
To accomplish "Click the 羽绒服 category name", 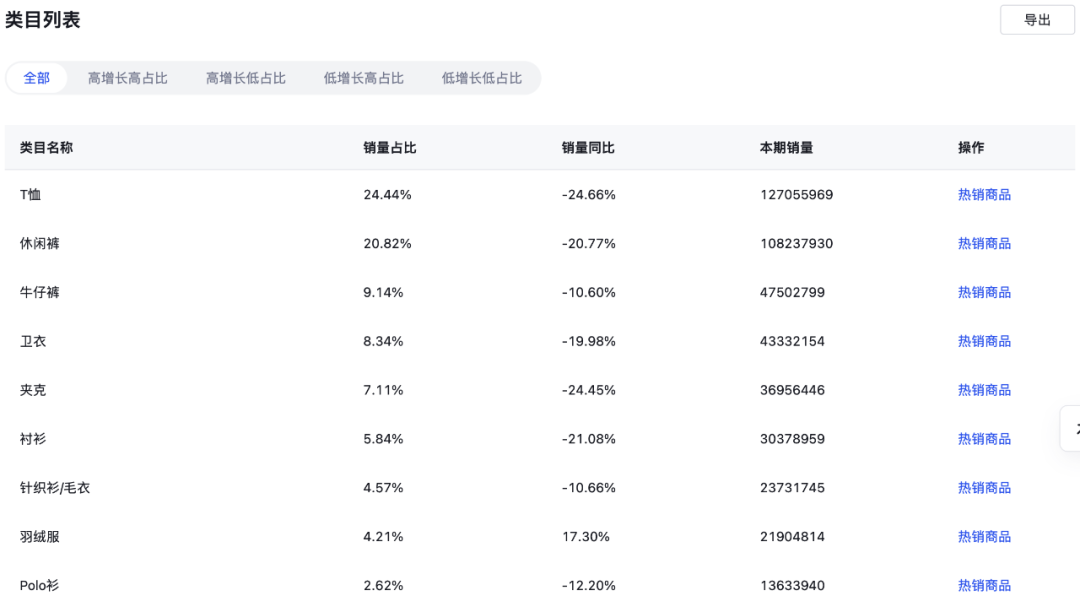I will coord(39,537).
